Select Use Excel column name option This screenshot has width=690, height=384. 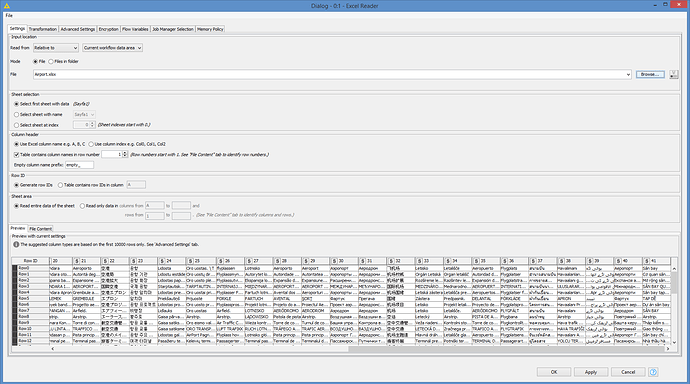(x=16, y=144)
